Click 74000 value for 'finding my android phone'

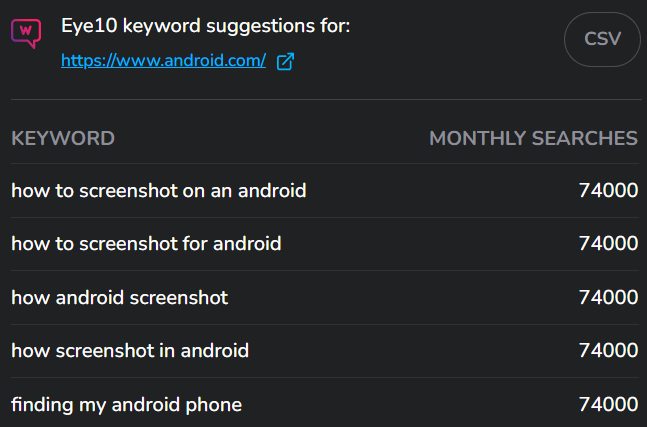pos(608,405)
